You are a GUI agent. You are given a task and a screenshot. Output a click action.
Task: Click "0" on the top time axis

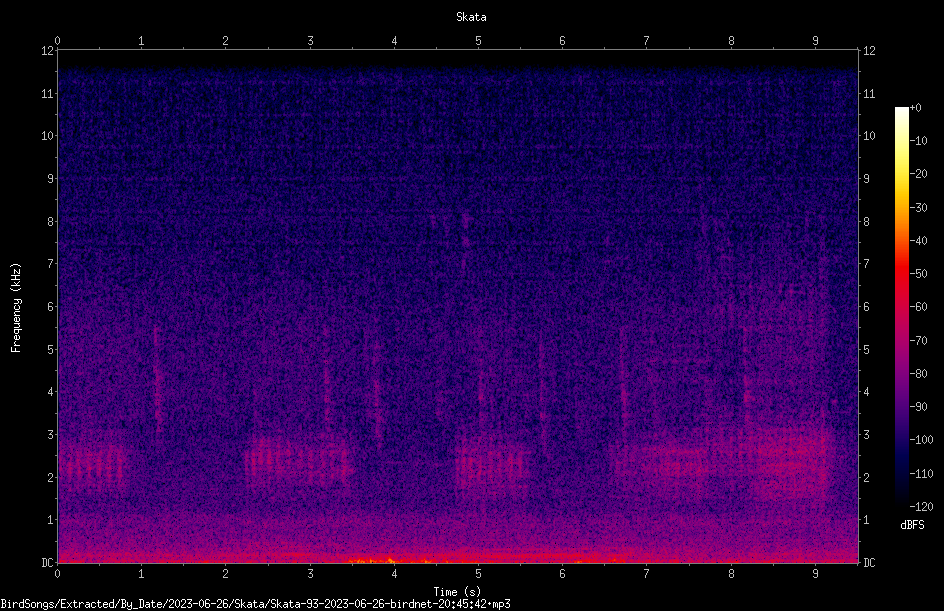[x=57, y=41]
